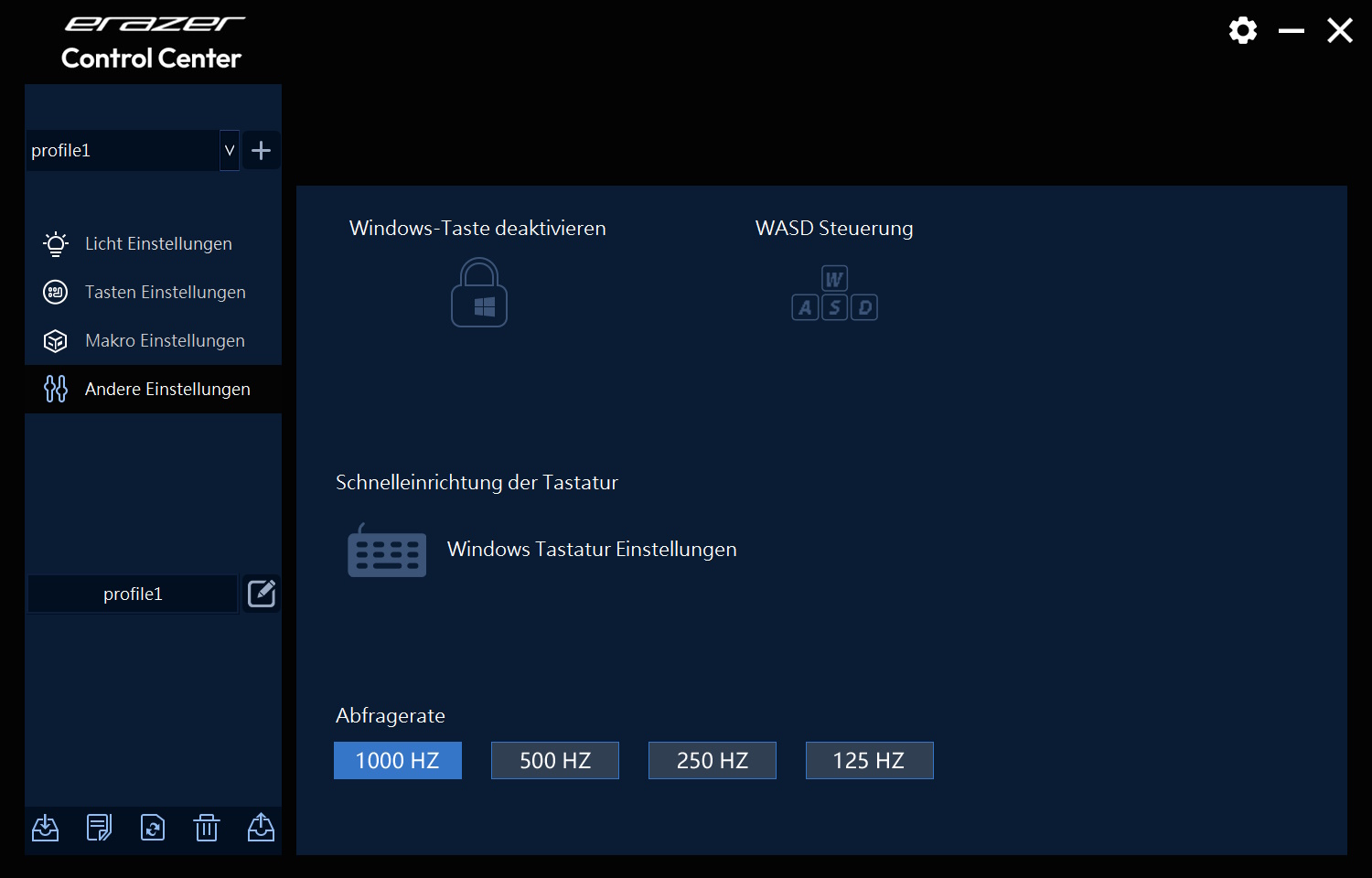Click the export profile tray icon
This screenshot has height=878, width=1372.
click(261, 828)
